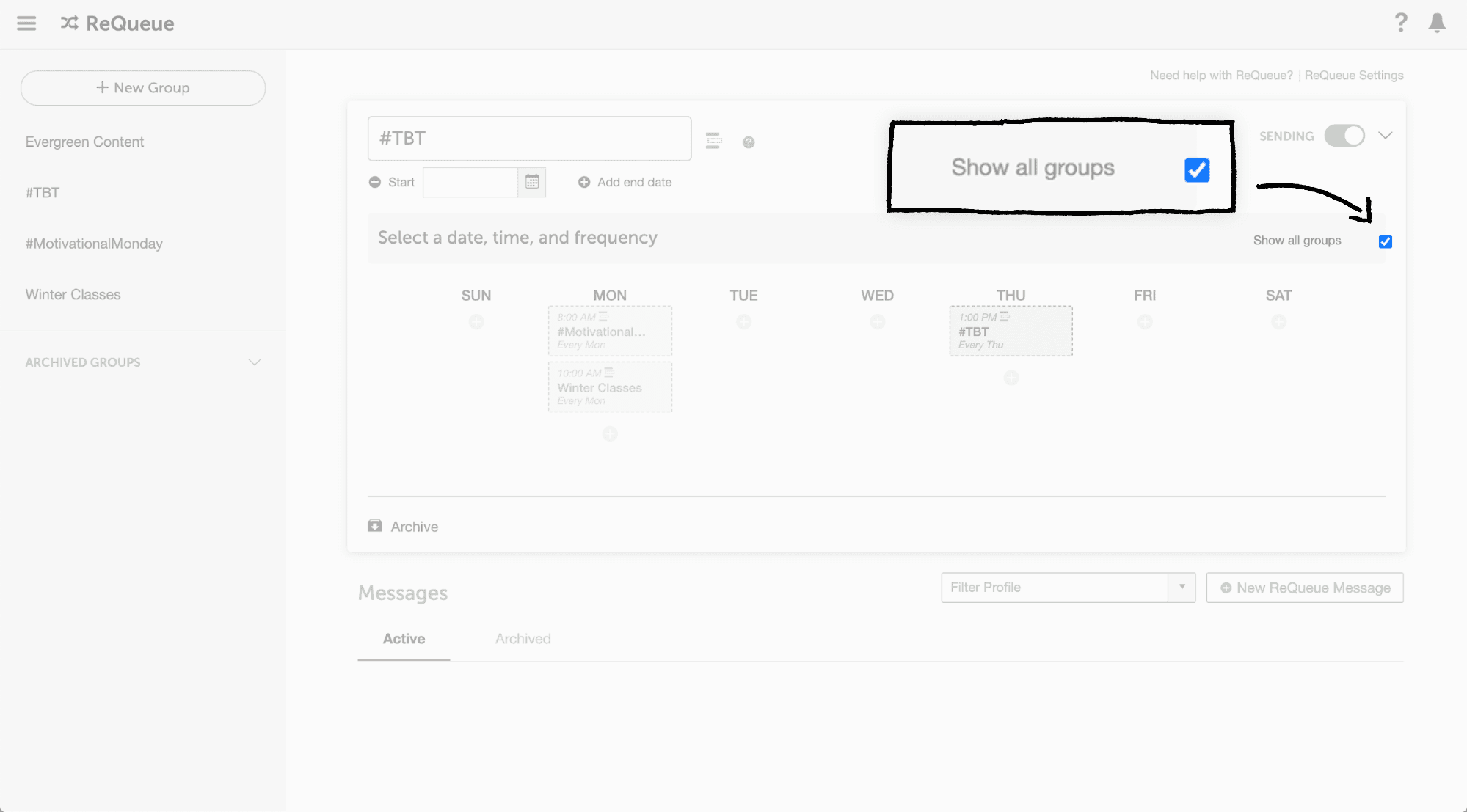Open the 10:00 AM Winter Classes slot

(x=610, y=387)
